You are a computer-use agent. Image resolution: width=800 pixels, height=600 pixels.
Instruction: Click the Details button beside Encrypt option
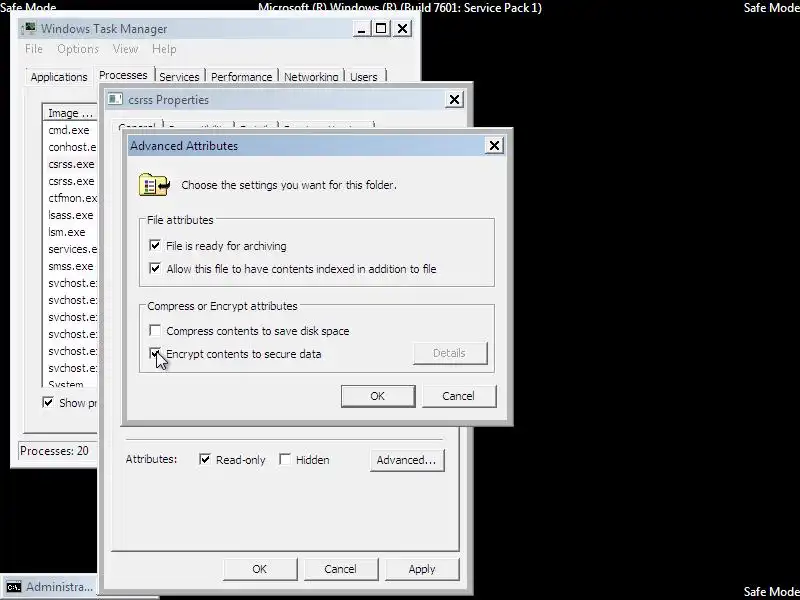[x=449, y=353]
